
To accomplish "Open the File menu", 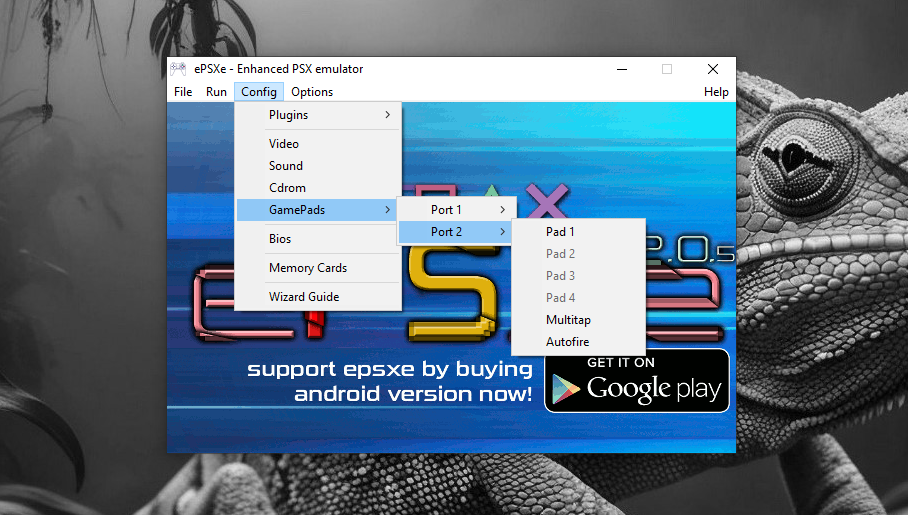I will pos(183,92).
